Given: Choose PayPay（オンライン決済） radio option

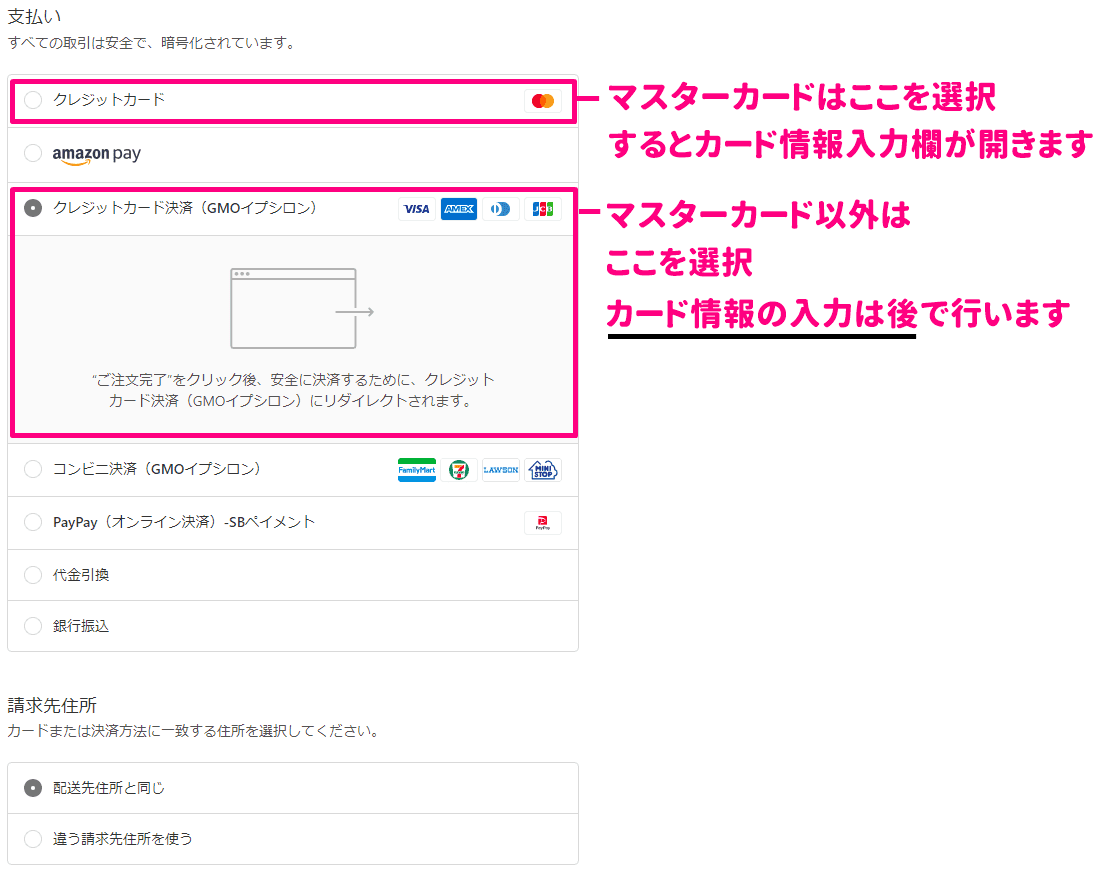Looking at the screenshot, I should coord(33,522).
